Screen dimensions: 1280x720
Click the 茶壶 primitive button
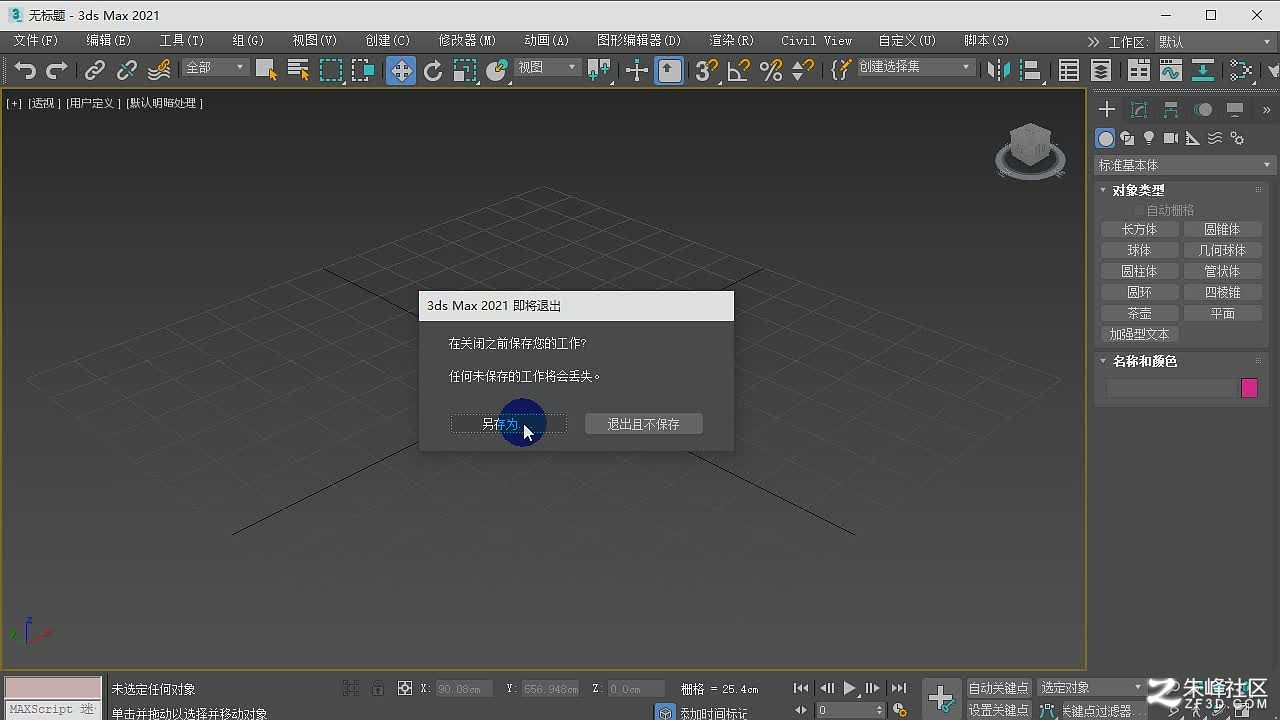[1139, 313]
